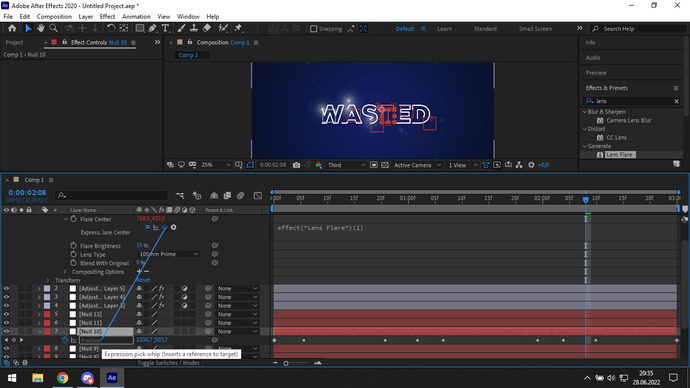Open the File menu

[8, 16]
